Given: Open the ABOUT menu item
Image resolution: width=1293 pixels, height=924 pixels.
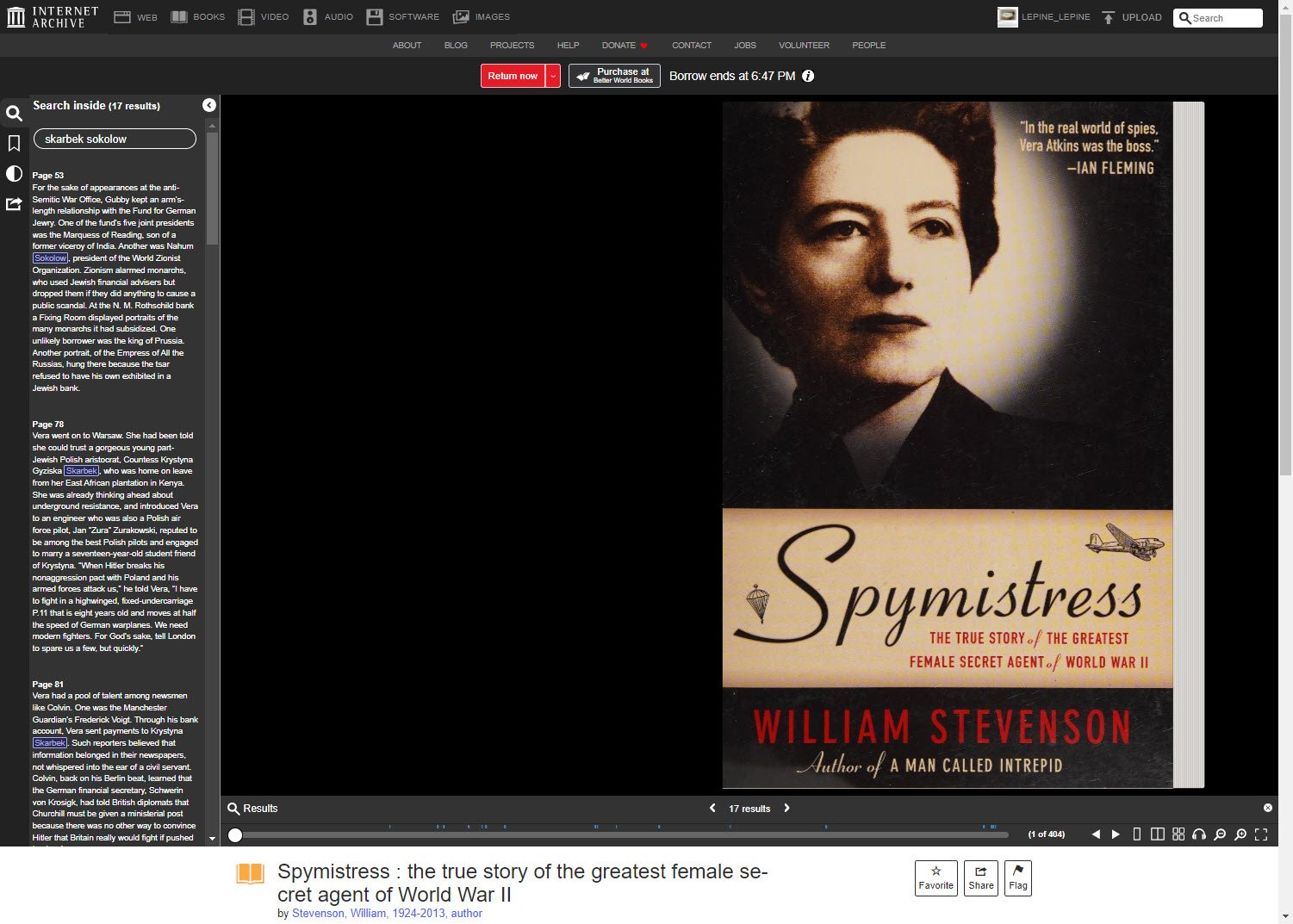Looking at the screenshot, I should point(407,45).
